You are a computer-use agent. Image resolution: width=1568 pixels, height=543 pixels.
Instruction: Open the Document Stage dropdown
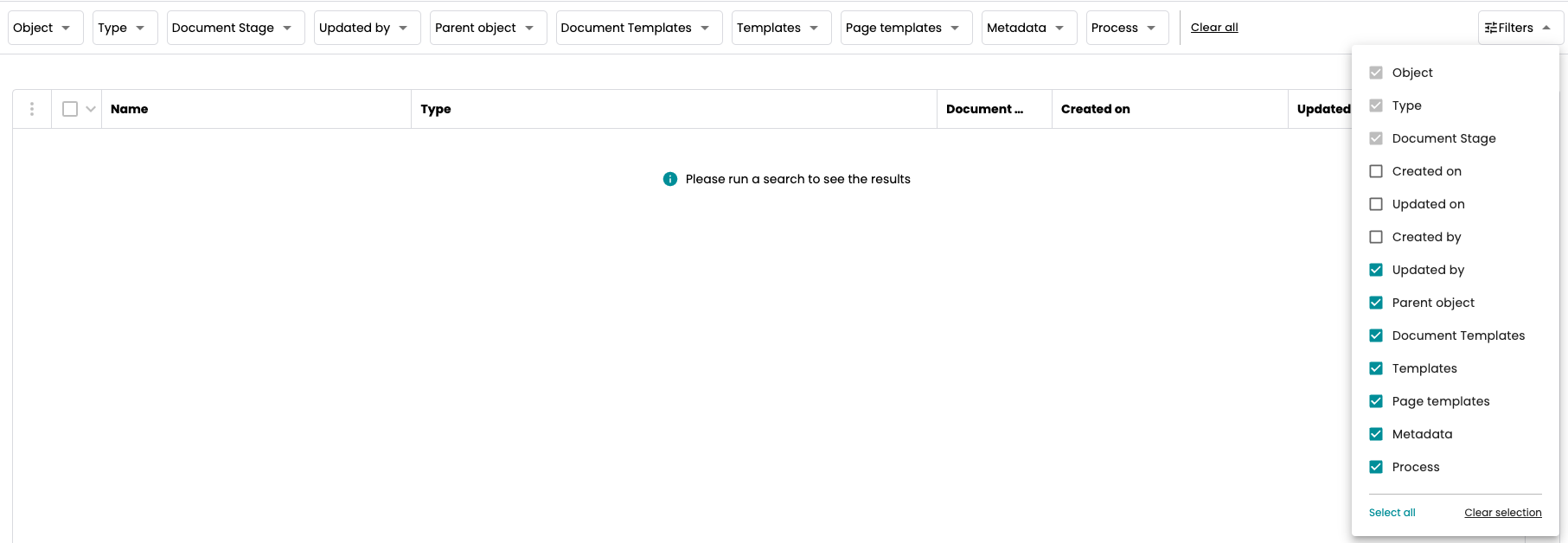click(235, 28)
